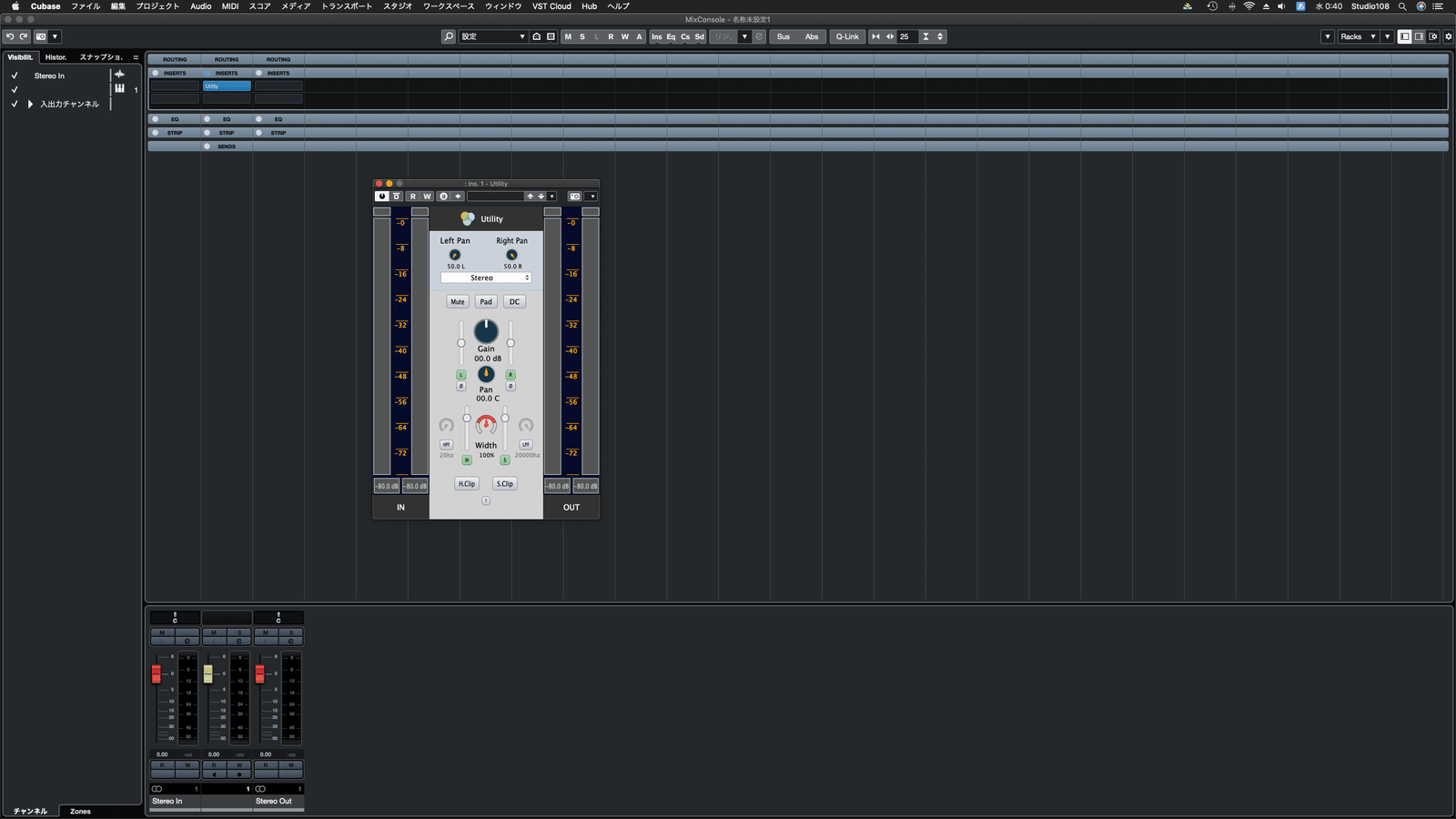The height and width of the screenshot is (819, 1456).
Task: Click the record enable dot on middle channel
Action: click(x=239, y=774)
